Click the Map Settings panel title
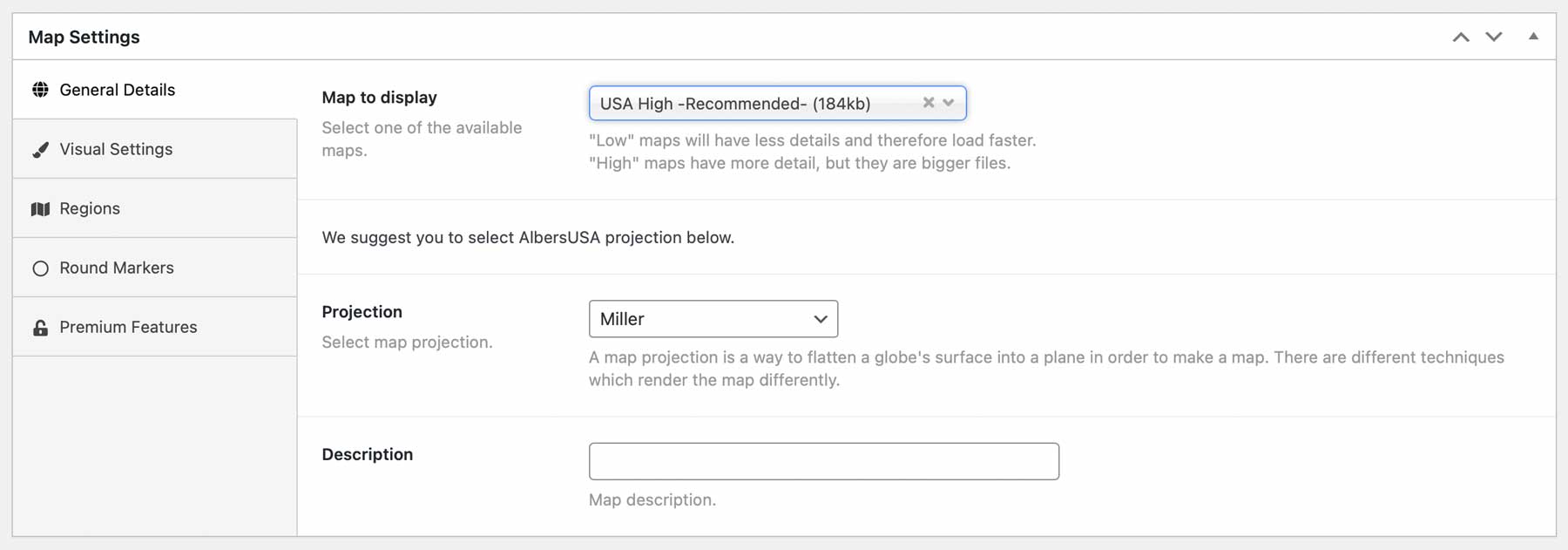 [84, 37]
